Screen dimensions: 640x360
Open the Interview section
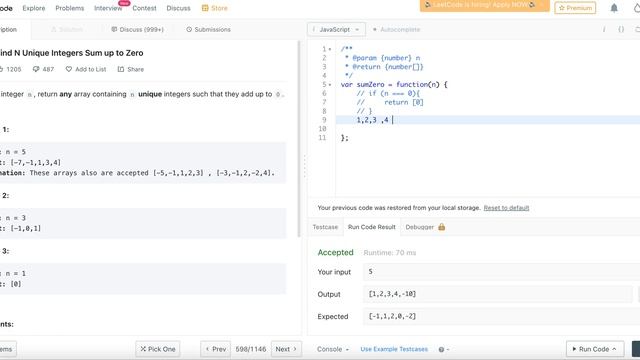[108, 8]
